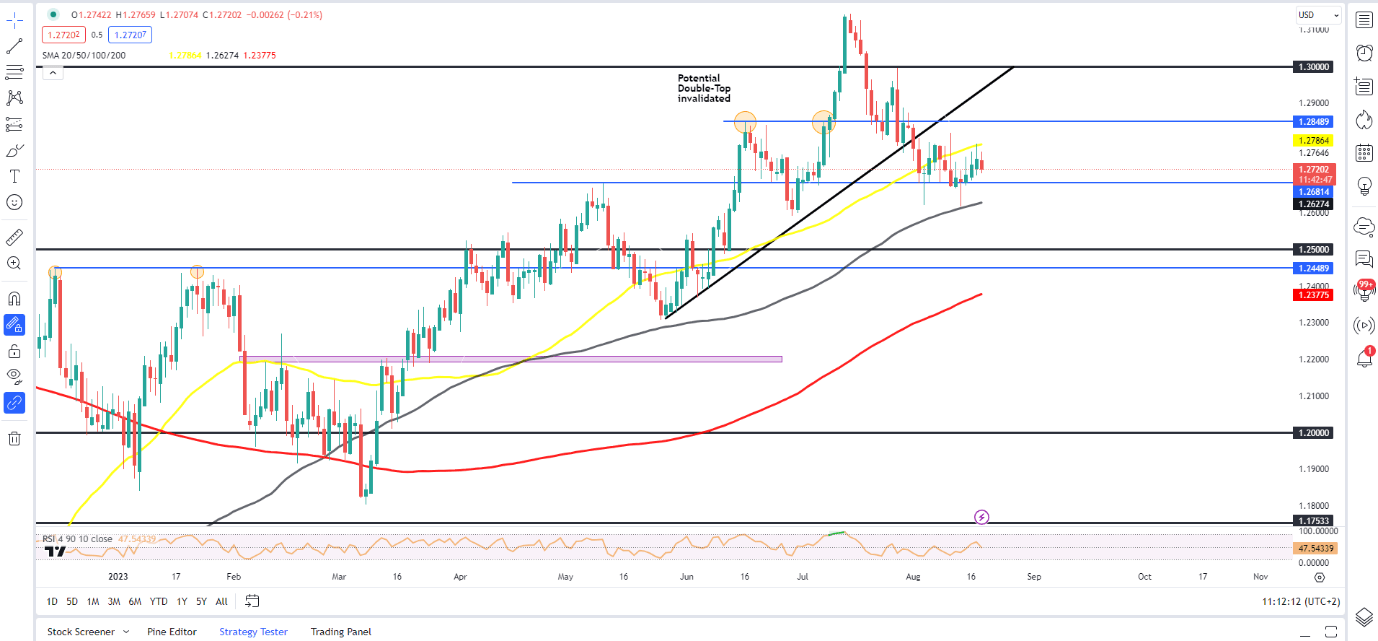
Task: Open the price scale settings gear
Action: pyautogui.click(x=1320, y=577)
